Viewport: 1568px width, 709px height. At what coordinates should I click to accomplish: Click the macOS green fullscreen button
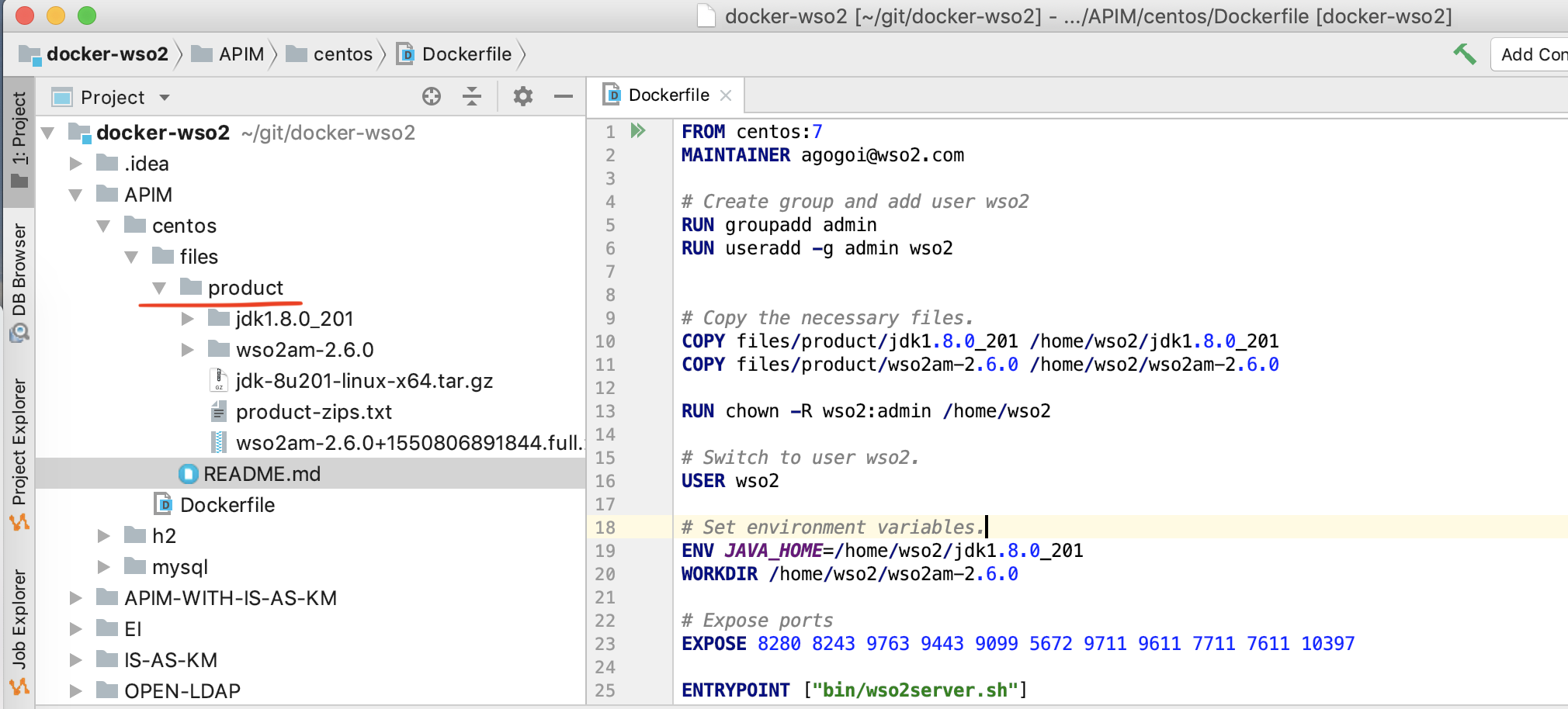click(87, 15)
